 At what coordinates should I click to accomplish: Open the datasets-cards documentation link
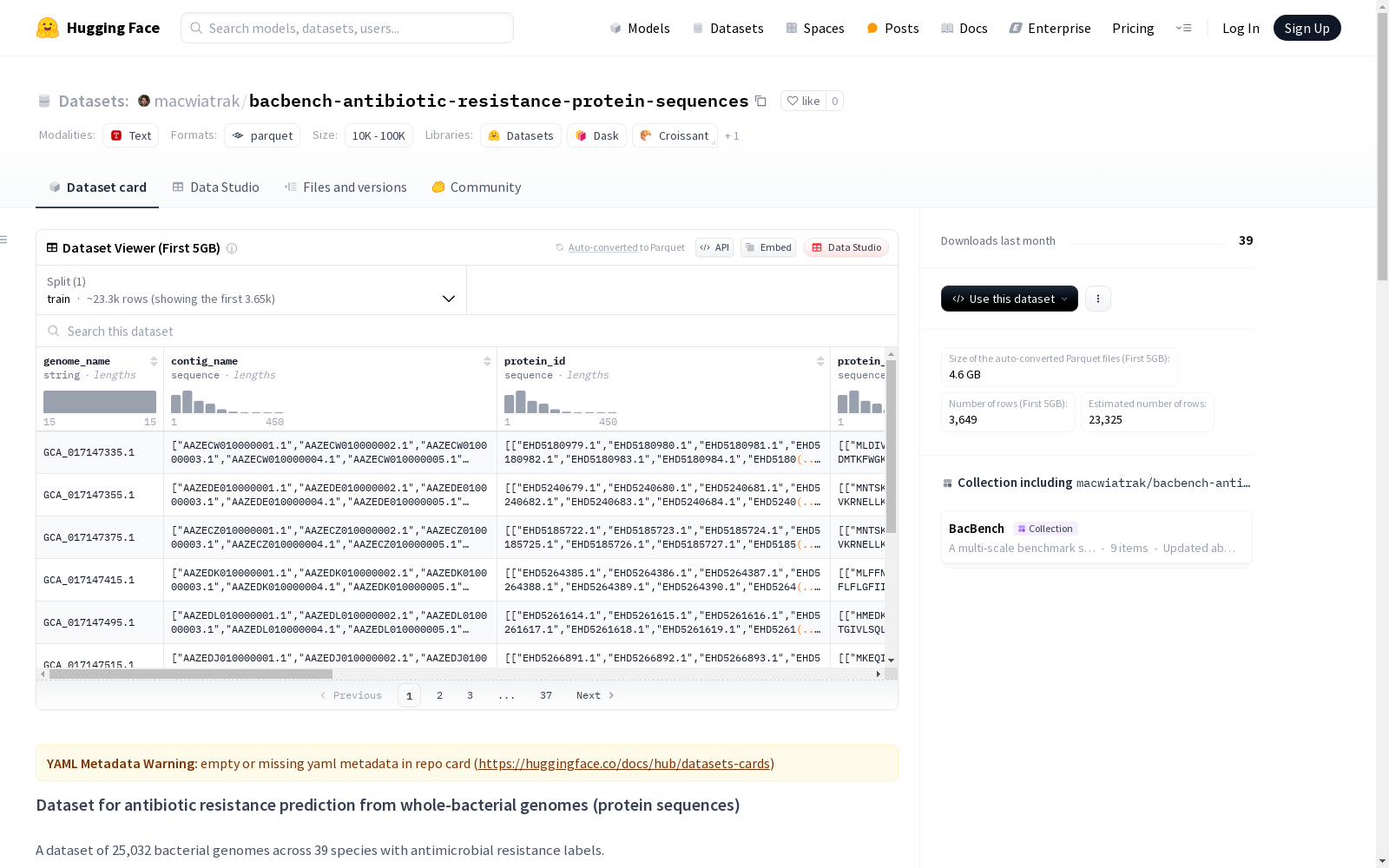coord(624,764)
